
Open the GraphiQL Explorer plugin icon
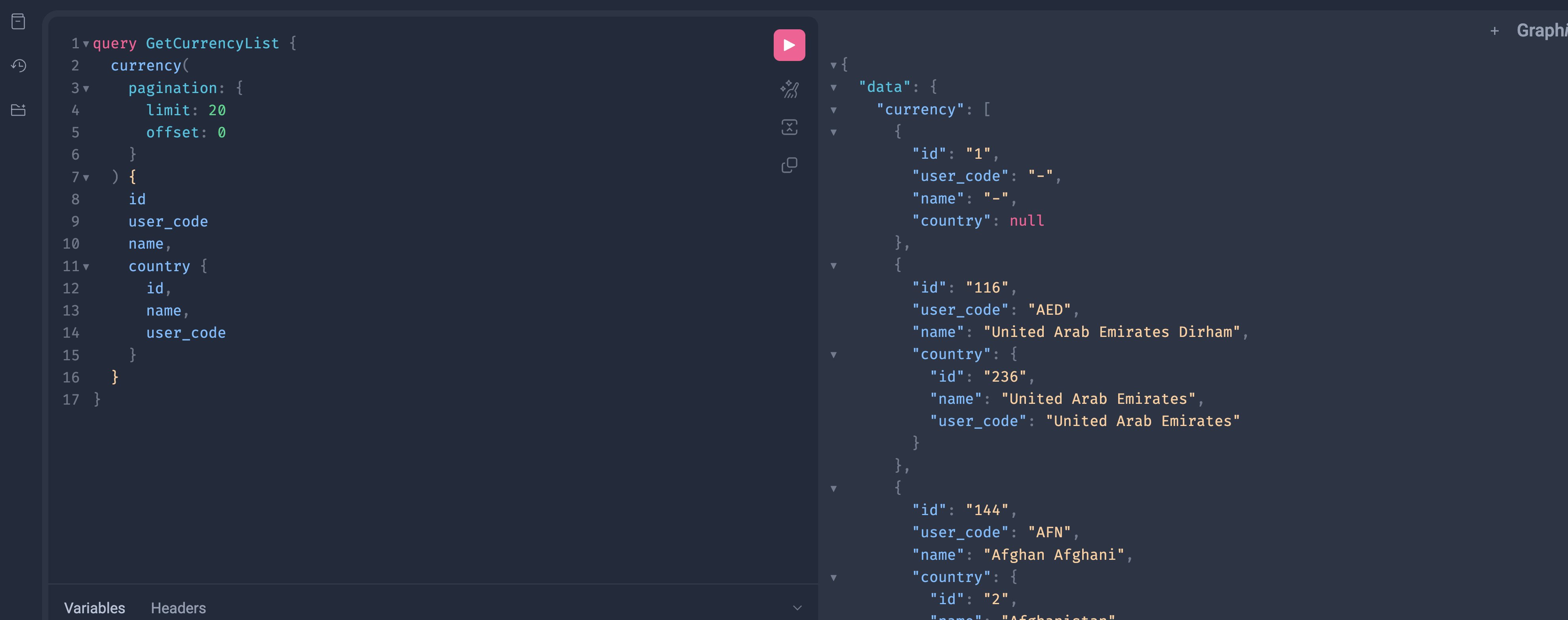pos(18,110)
